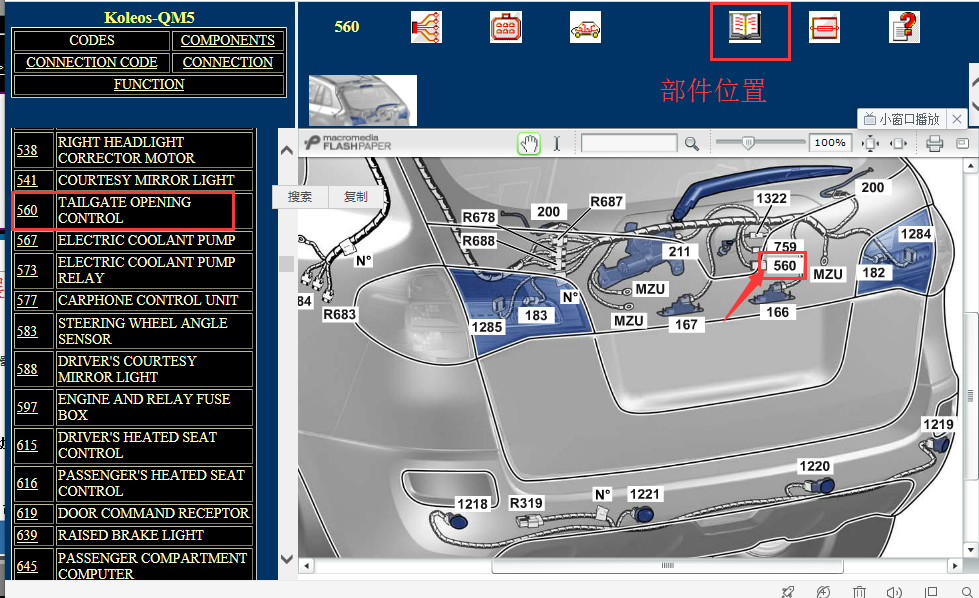Click CARPHONE CONTROL UNIT text
The image size is (979, 598).
tap(148, 300)
